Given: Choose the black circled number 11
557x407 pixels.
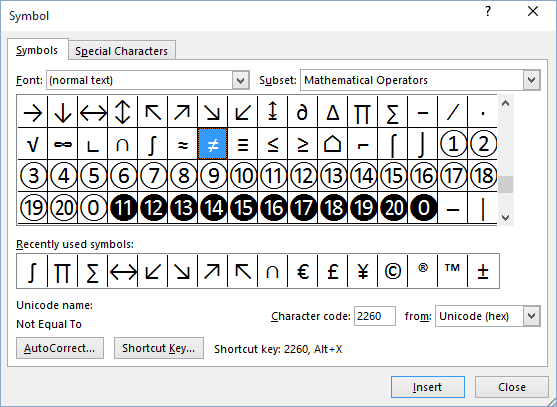Looking at the screenshot, I should click(x=123, y=207).
